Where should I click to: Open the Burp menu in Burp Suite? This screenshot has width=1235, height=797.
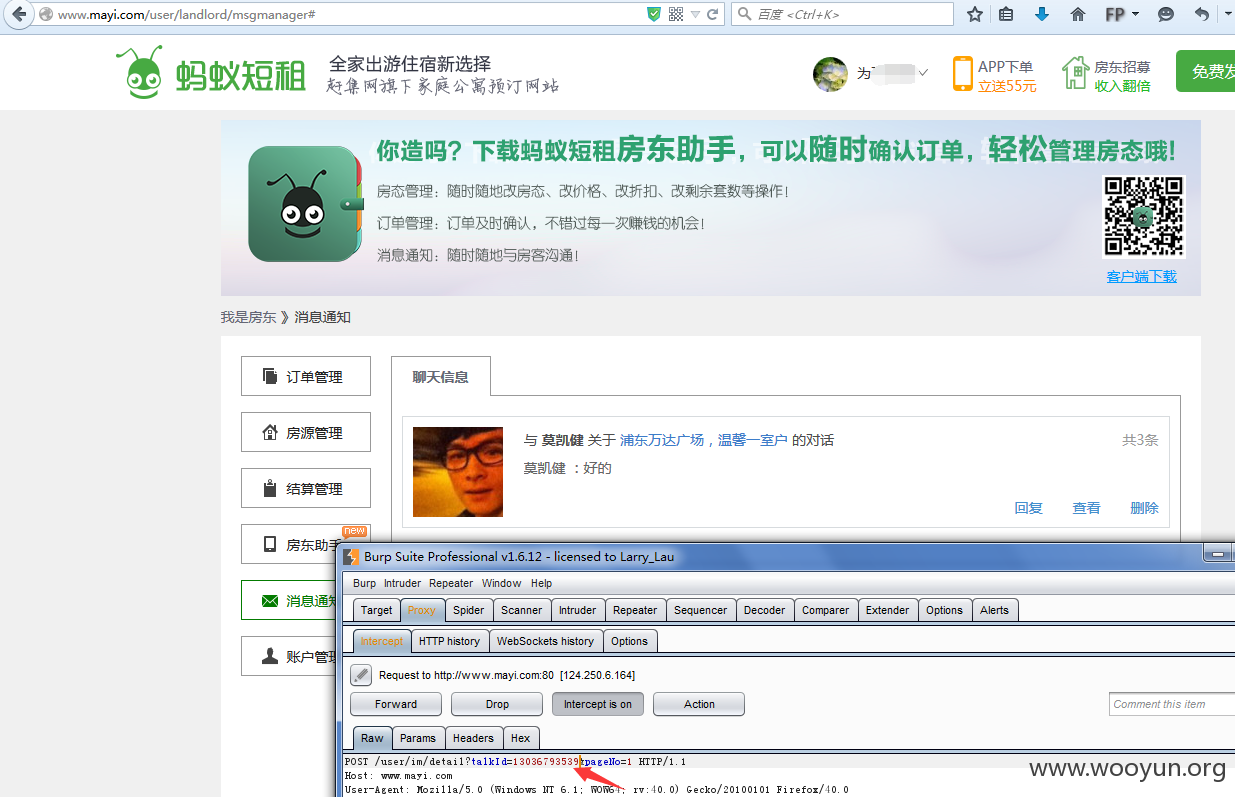point(365,583)
